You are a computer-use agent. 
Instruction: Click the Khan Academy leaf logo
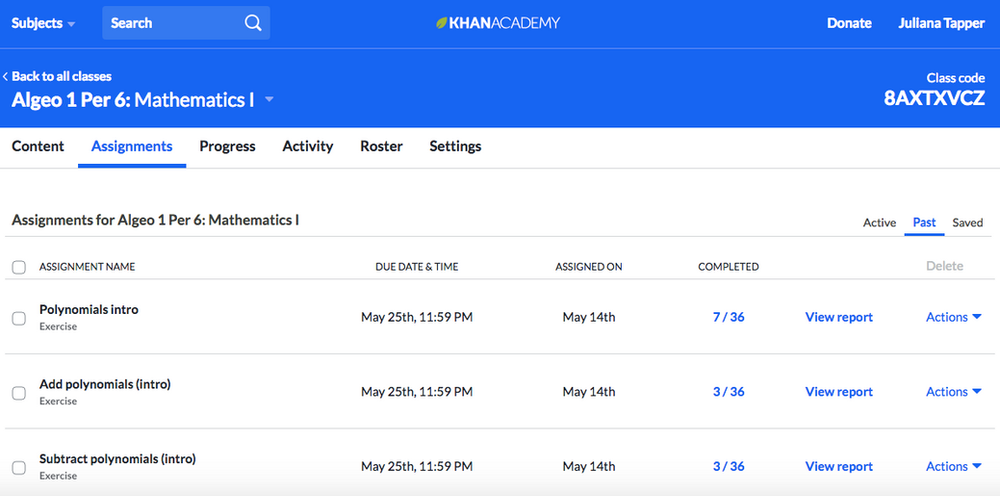(x=442, y=23)
